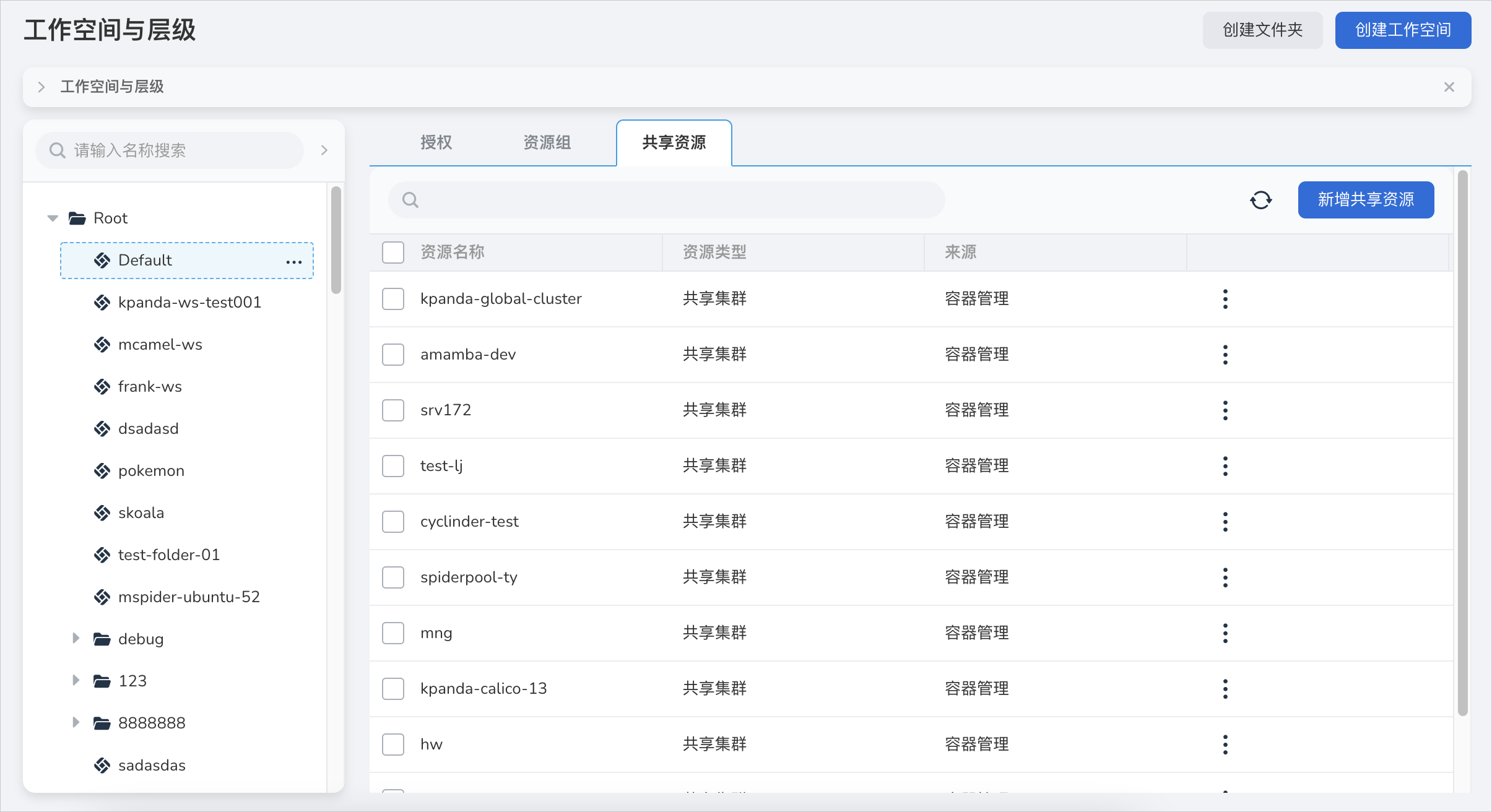Click the refresh icon beside 新增共享资源
The width and height of the screenshot is (1492, 812).
click(1260, 200)
